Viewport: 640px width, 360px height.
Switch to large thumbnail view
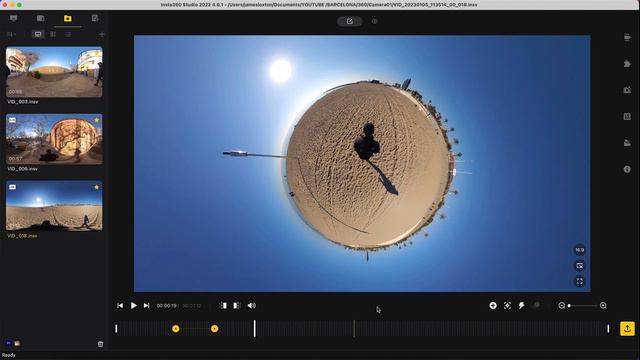pos(38,35)
